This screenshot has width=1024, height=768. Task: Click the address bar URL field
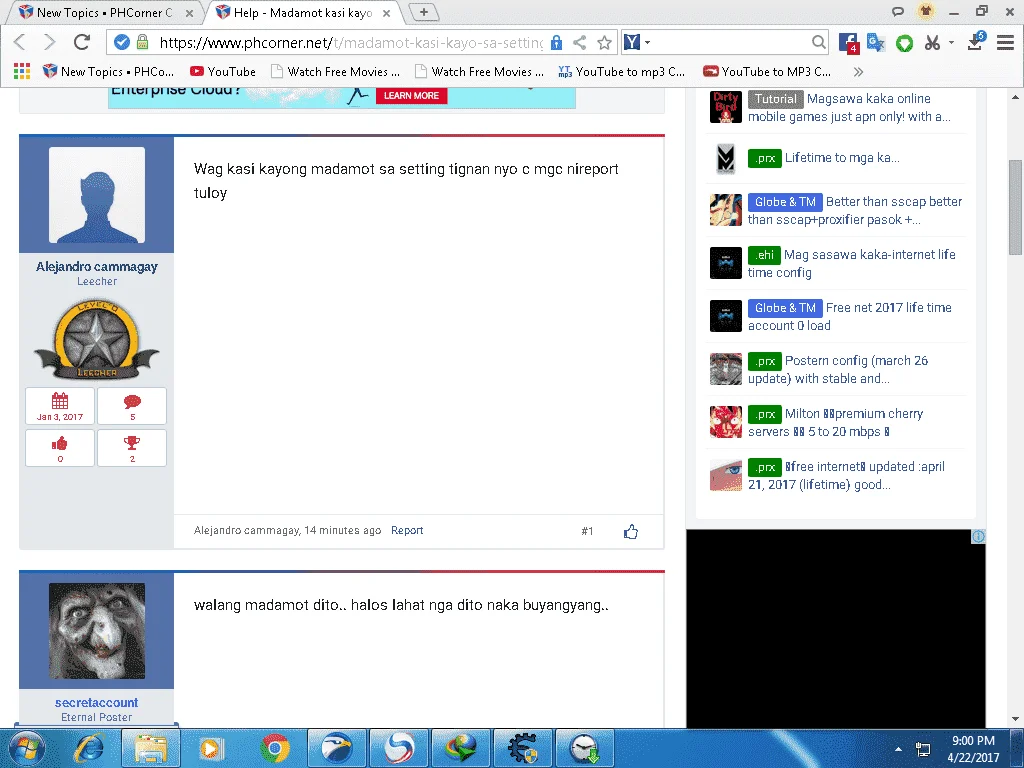coord(351,42)
